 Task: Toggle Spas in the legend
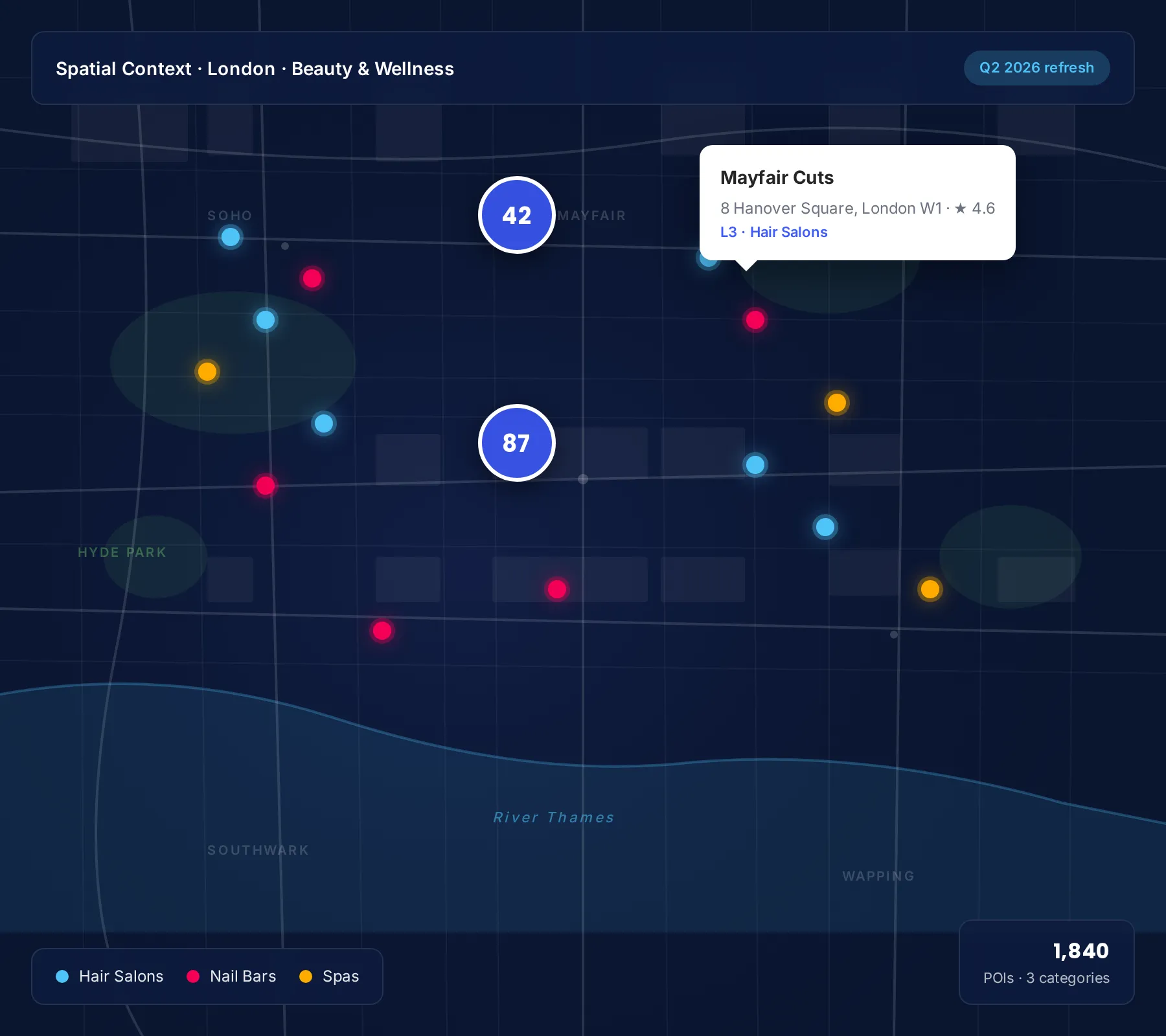(329, 976)
